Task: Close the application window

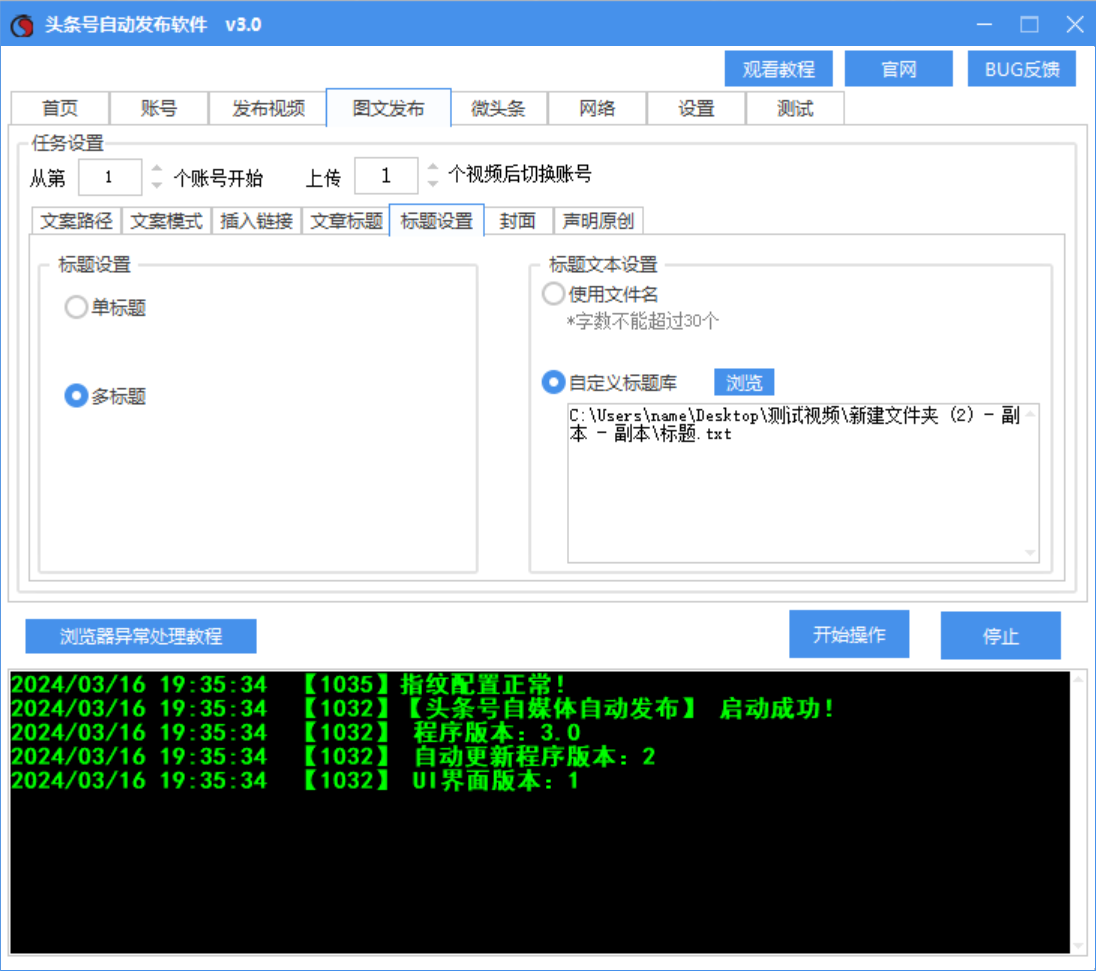Action: point(1075,24)
